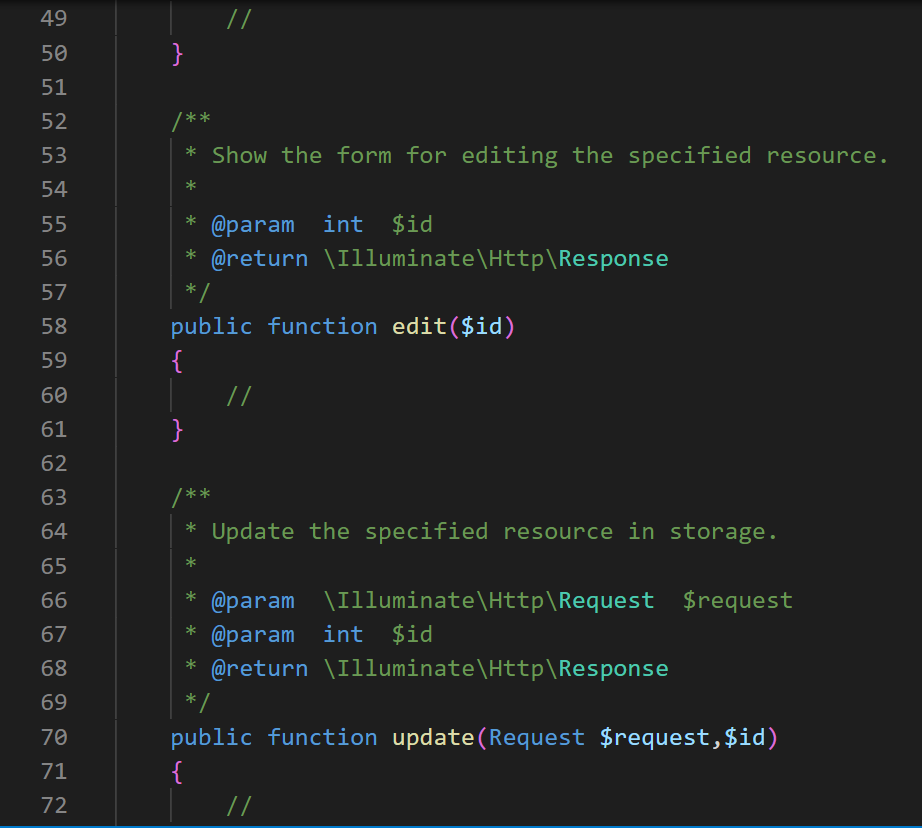Click the @return tag on line 56
922x828 pixels.
[x=259, y=259]
